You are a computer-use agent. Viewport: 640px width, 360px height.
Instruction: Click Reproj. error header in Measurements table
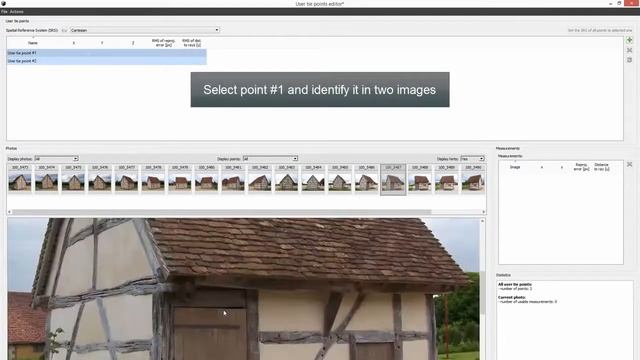click(581, 167)
